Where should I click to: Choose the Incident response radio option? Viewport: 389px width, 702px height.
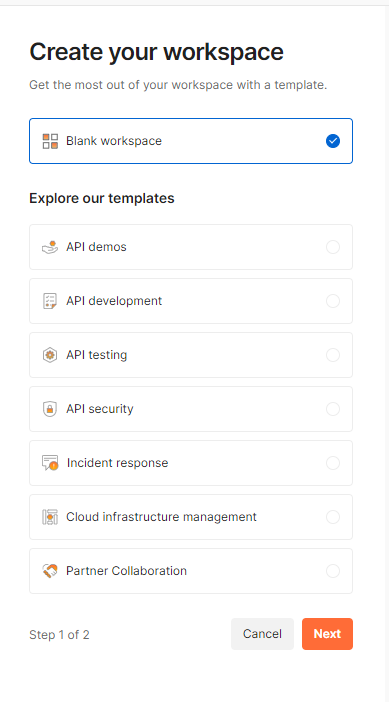[x=333, y=463]
